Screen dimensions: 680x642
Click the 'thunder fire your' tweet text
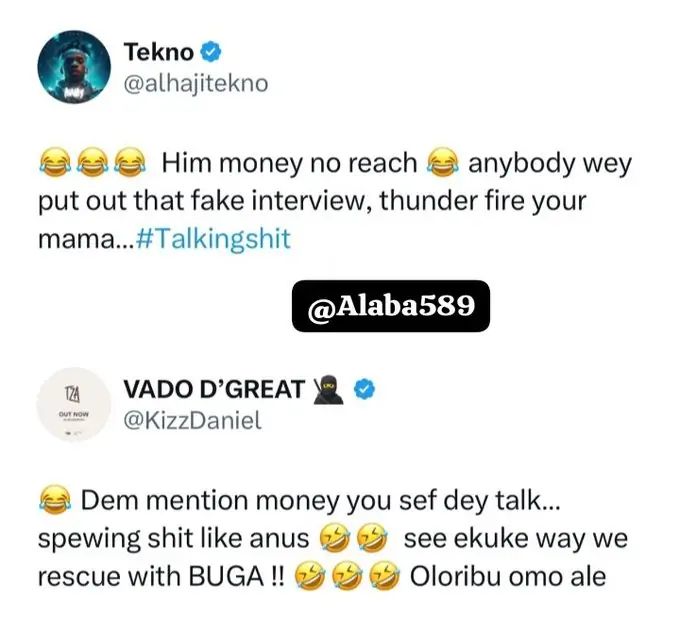(483, 201)
